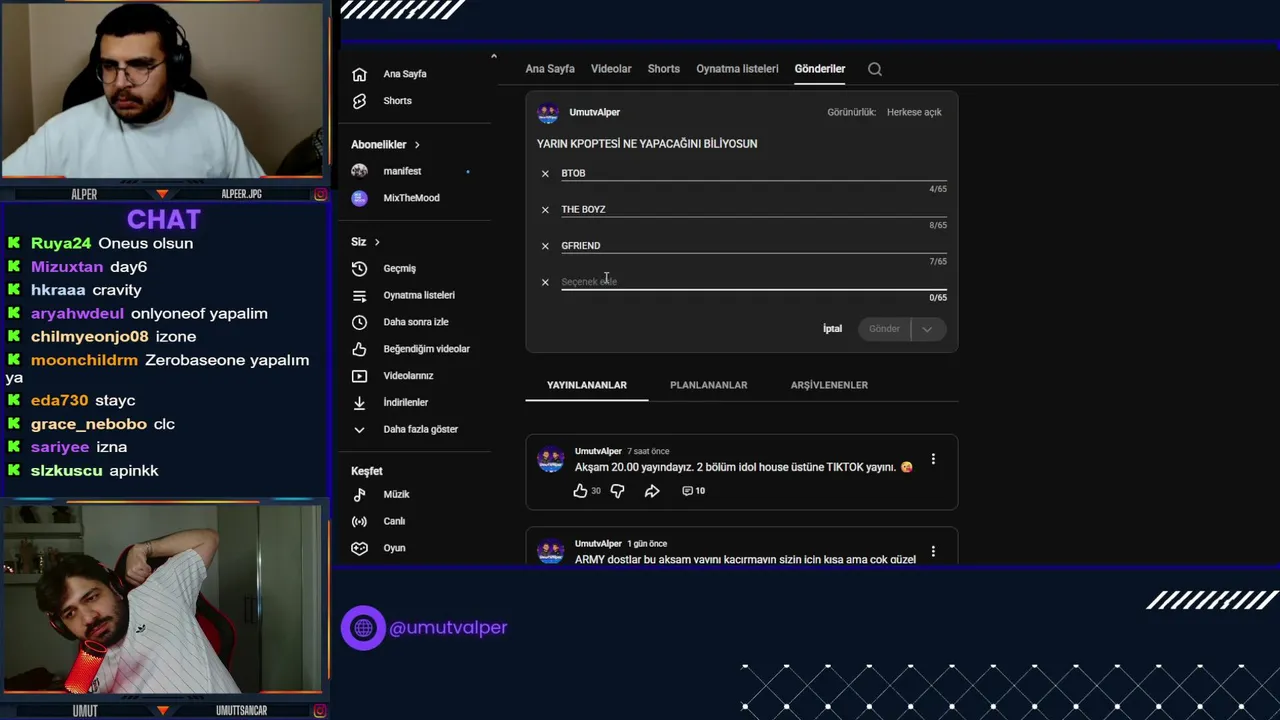Open Oynatma listeleri sidebar icon
The height and width of the screenshot is (720, 1280).
[x=360, y=295]
